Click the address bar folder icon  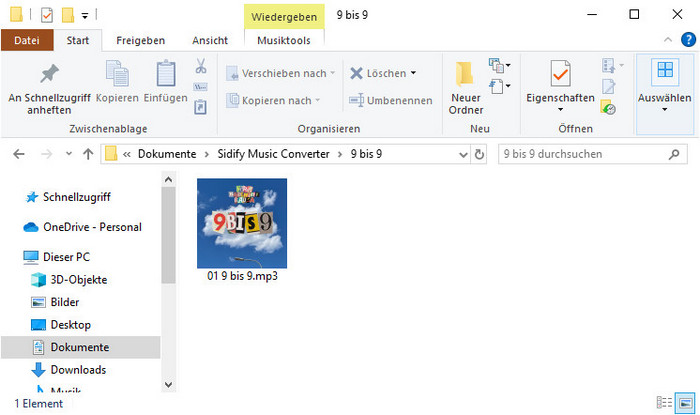click(111, 154)
